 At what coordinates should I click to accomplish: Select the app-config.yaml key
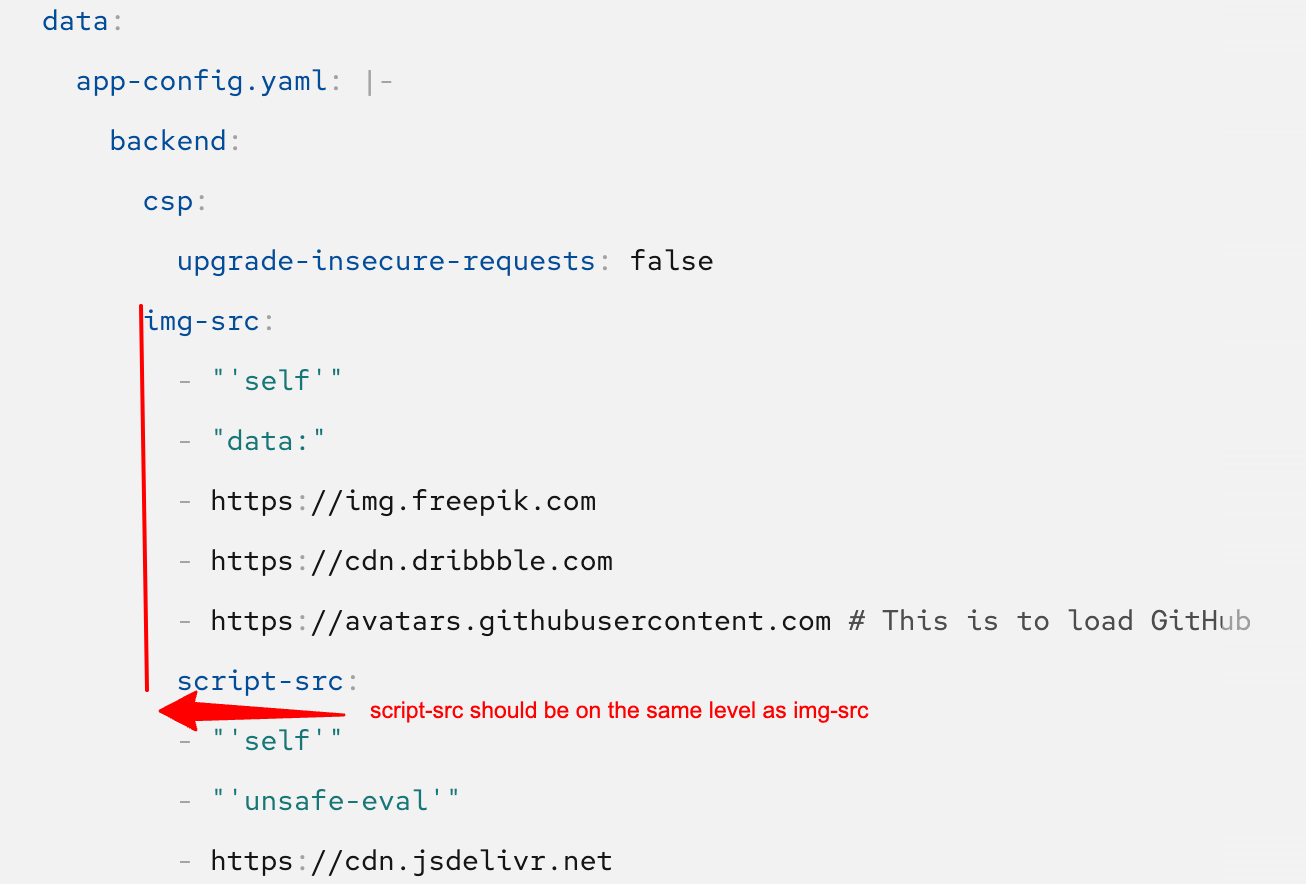[x=202, y=81]
